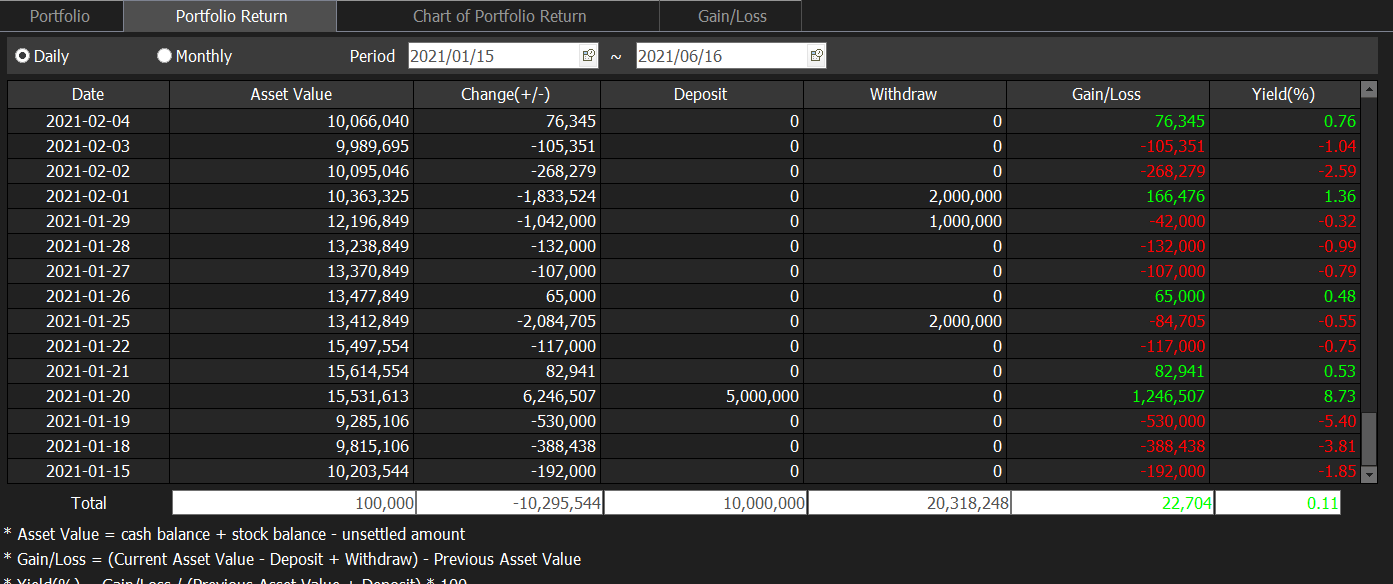This screenshot has height=584, width=1393.
Task: Click the Asset Value column header
Action: (x=291, y=94)
